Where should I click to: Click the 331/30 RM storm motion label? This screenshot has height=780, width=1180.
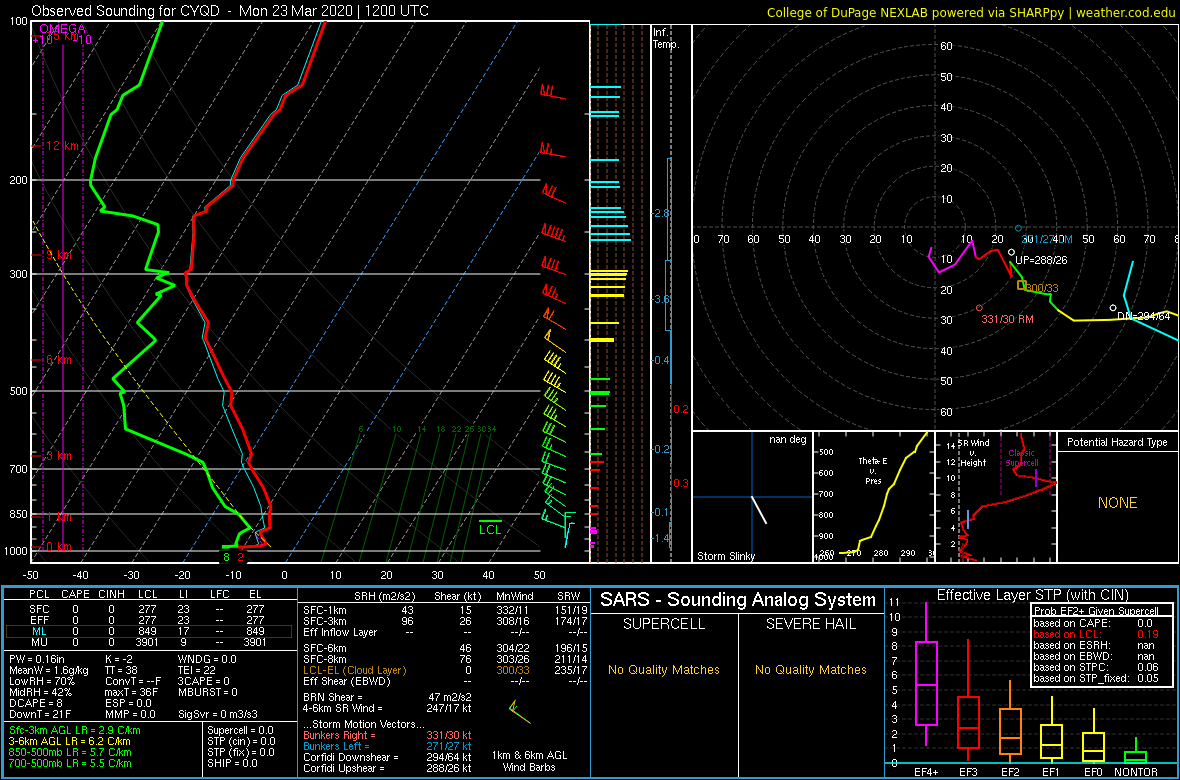click(1007, 319)
